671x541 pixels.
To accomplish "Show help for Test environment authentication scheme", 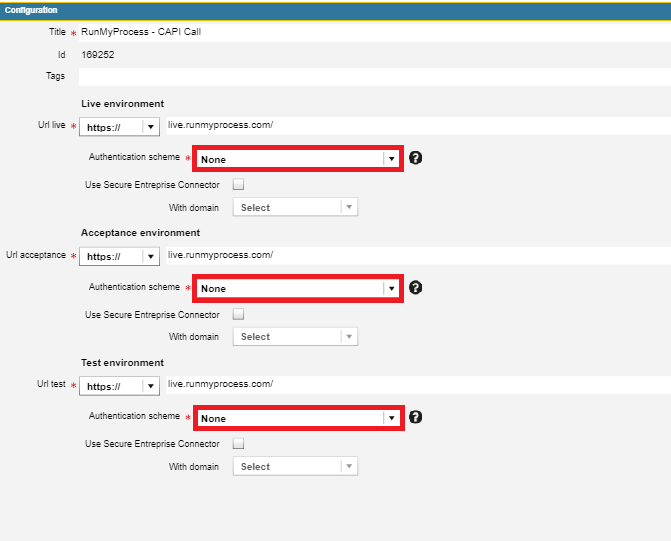I will pos(416,417).
